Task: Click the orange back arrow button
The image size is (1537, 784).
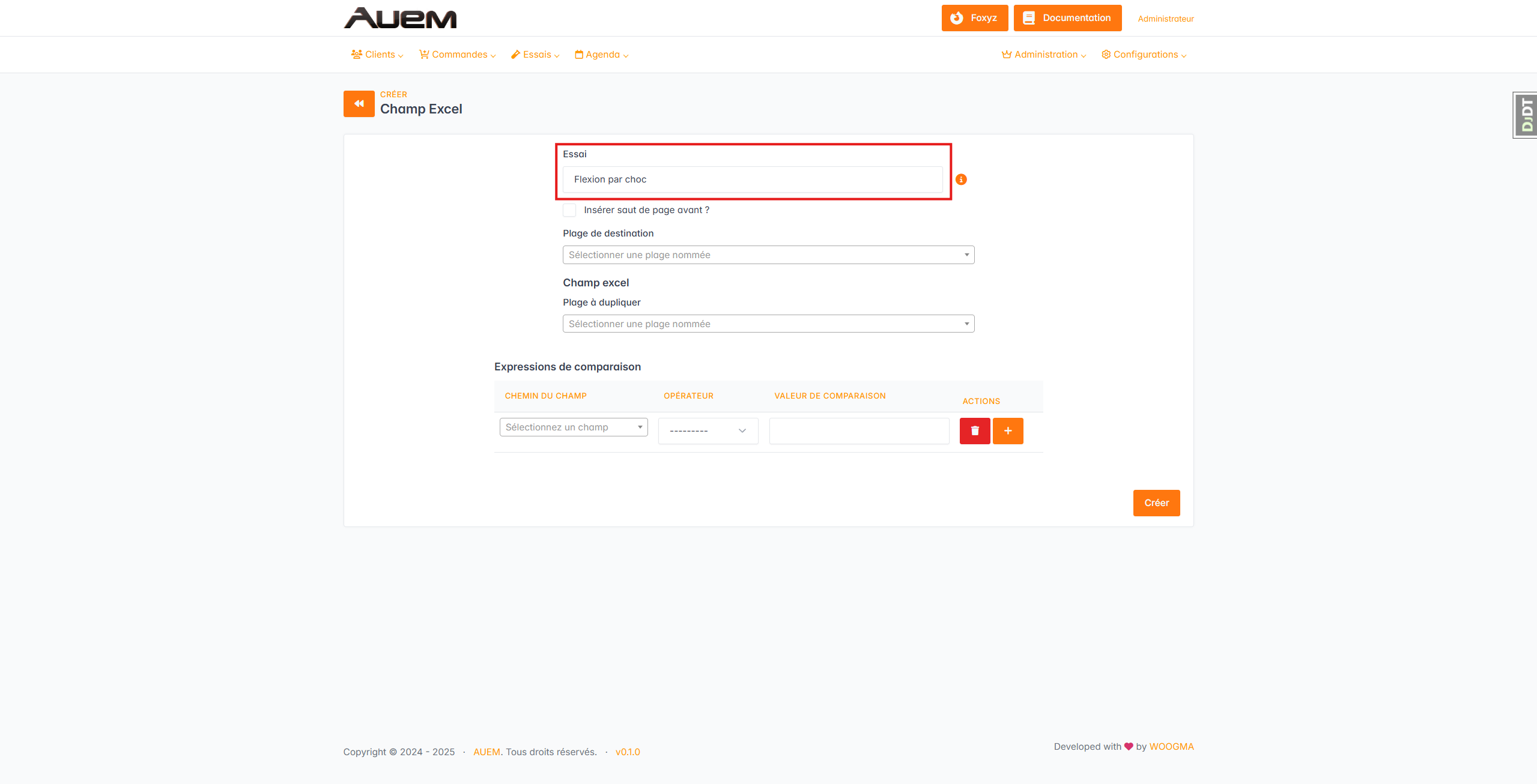Action: (359, 104)
